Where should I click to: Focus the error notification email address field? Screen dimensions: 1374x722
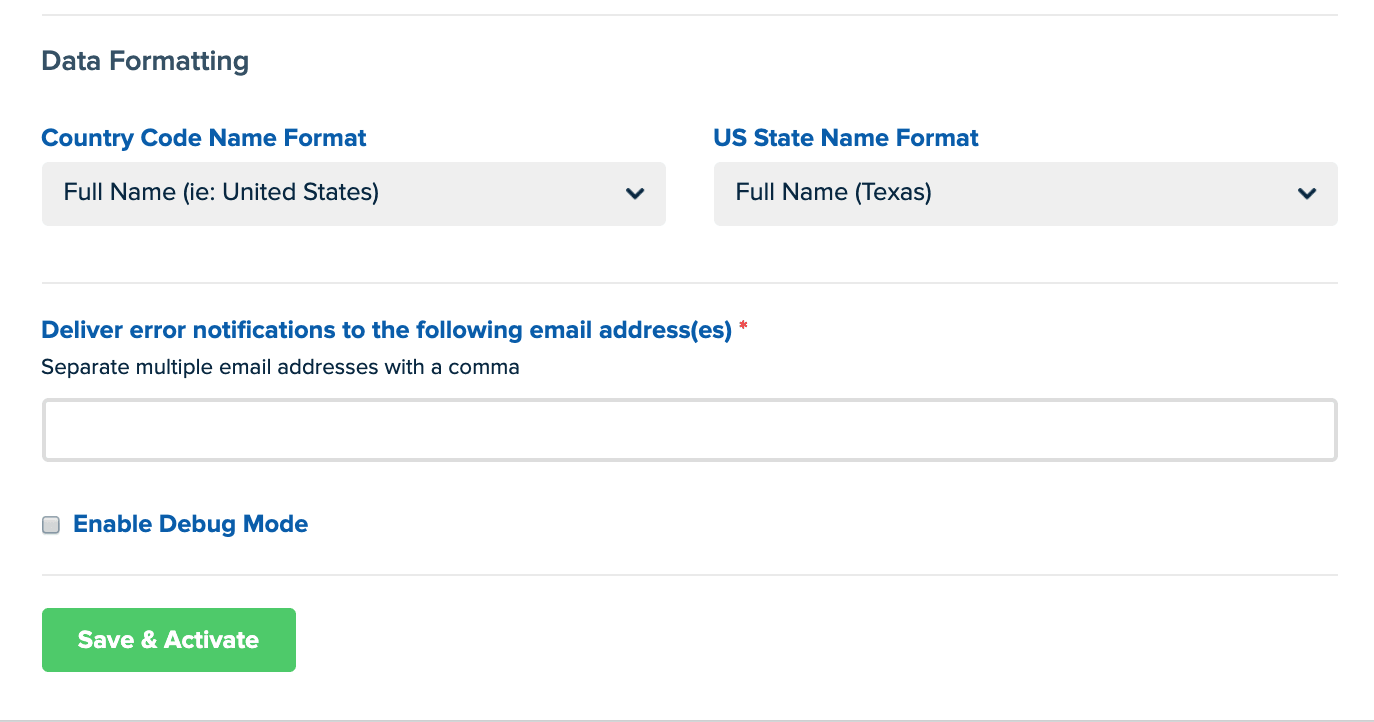(689, 430)
